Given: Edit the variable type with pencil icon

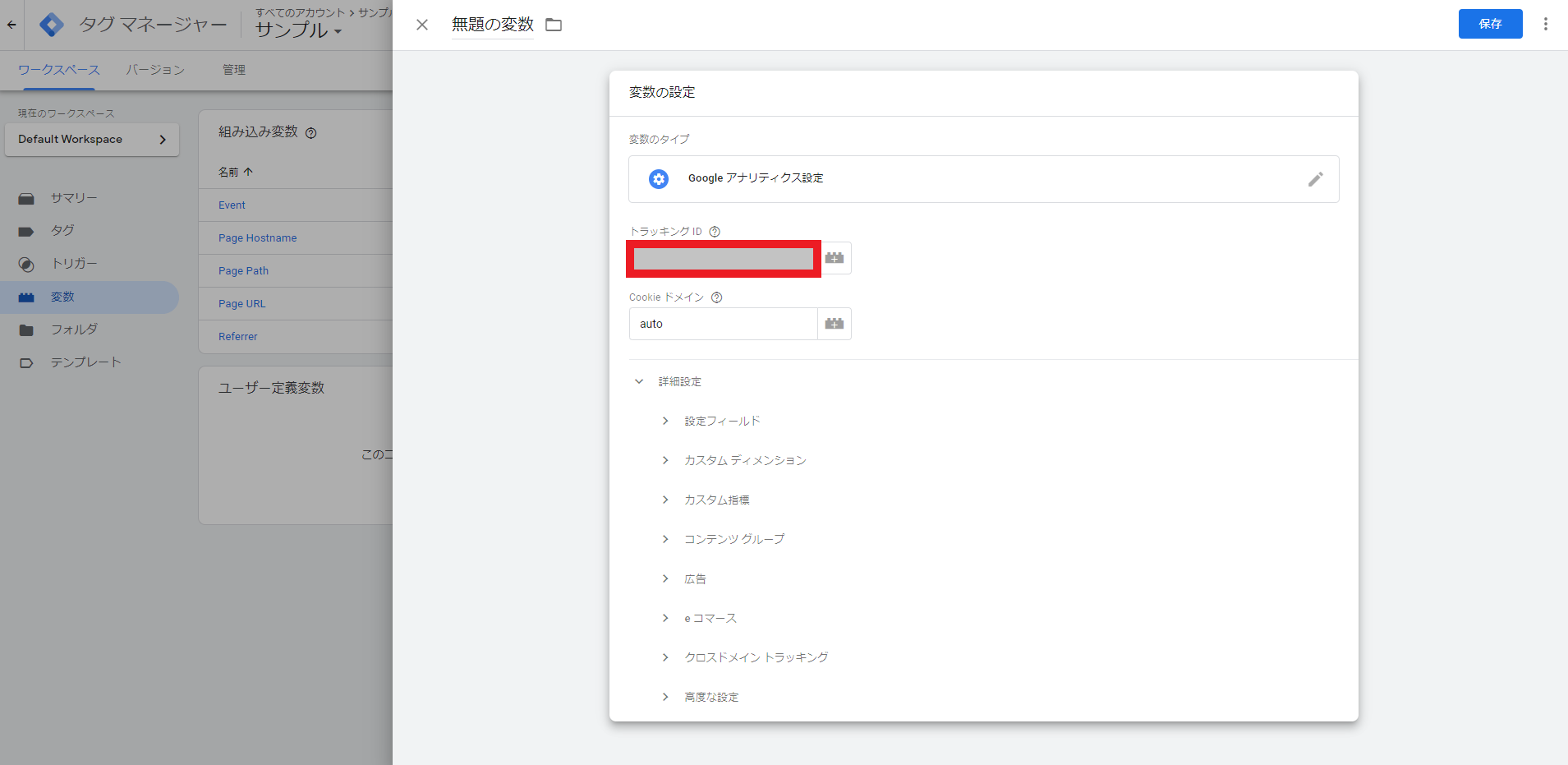Looking at the screenshot, I should [1316, 179].
